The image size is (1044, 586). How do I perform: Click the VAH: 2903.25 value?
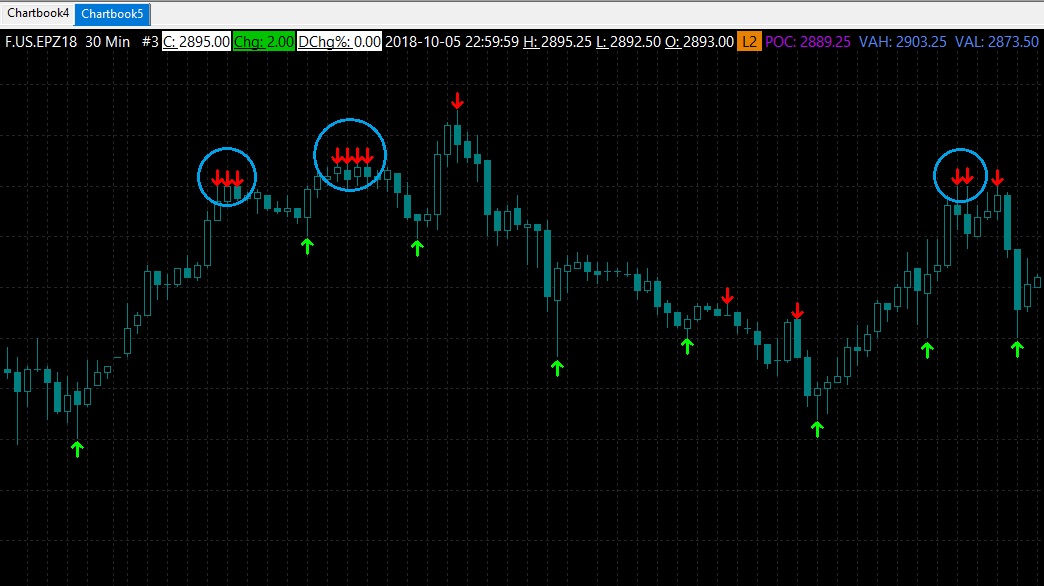tap(902, 42)
